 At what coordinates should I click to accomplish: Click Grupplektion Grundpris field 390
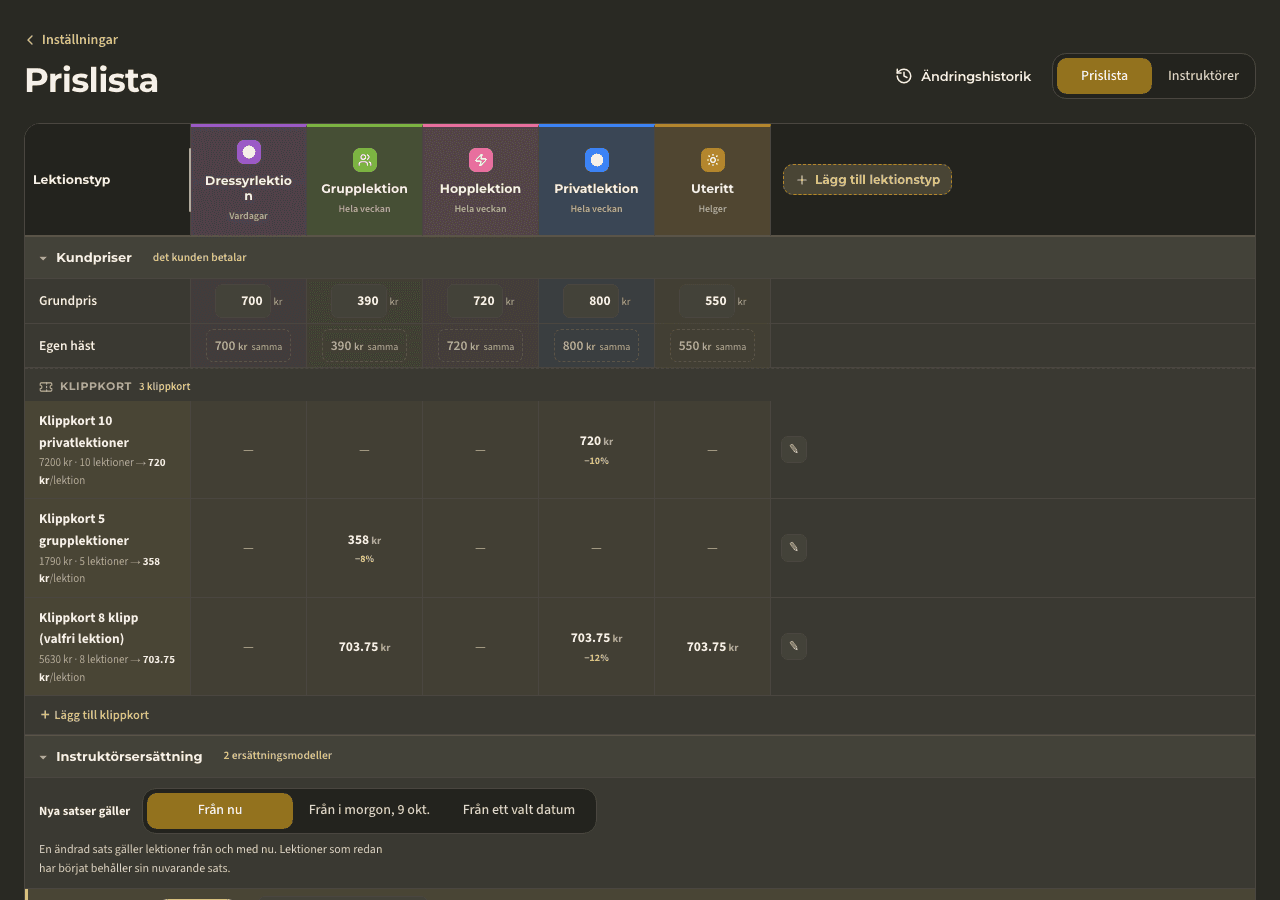point(359,301)
